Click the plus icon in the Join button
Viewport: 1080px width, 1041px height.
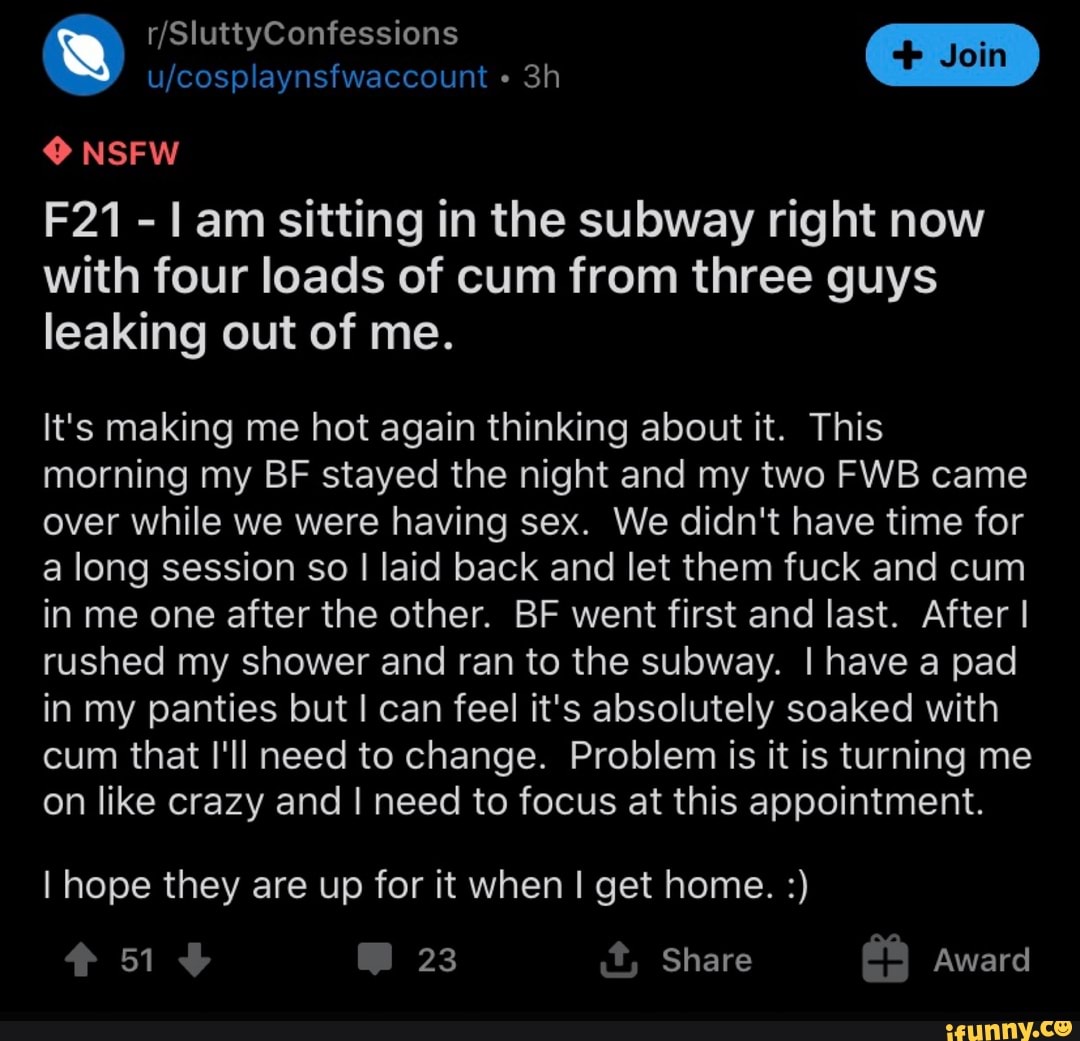907,55
